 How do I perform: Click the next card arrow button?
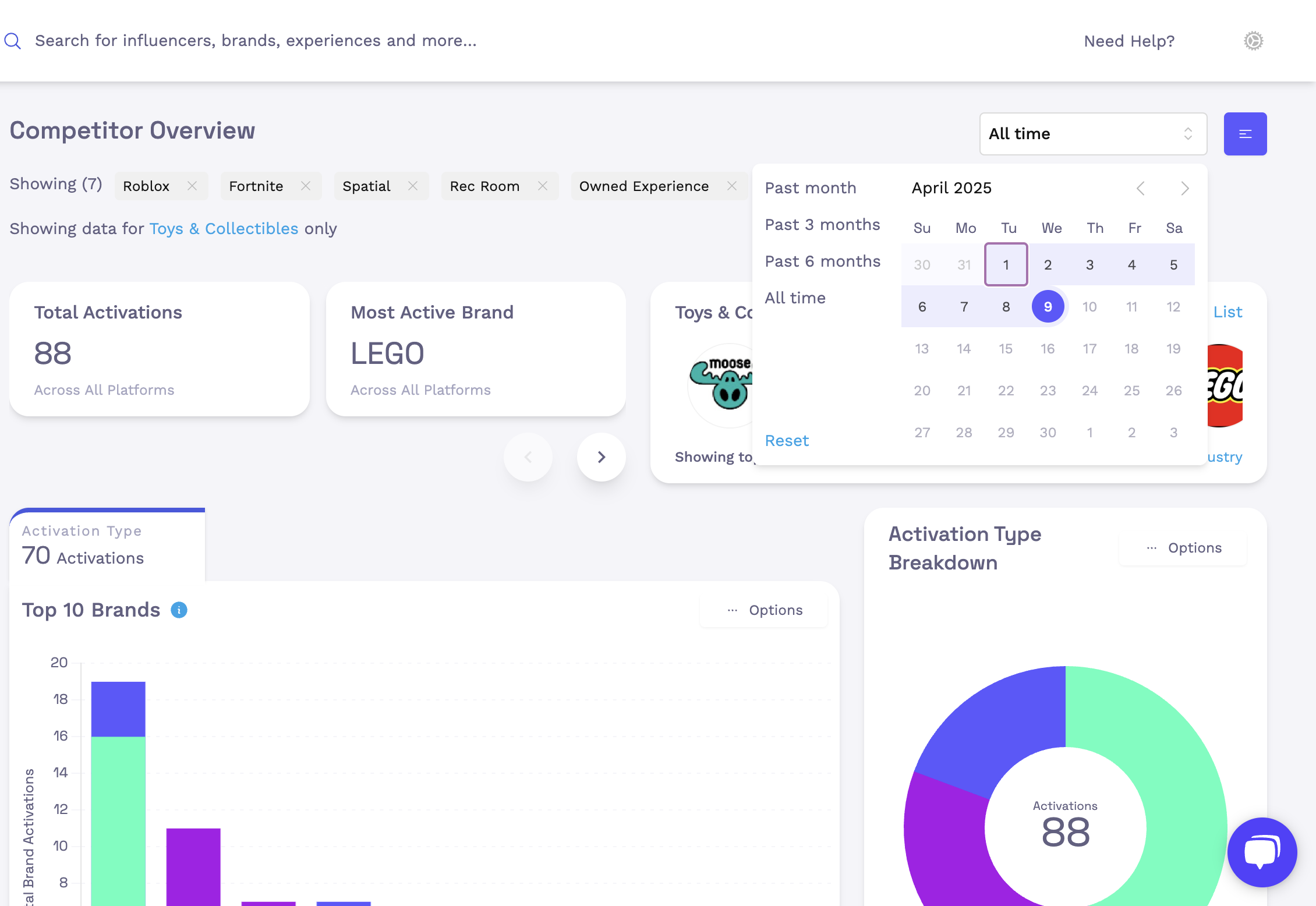click(602, 457)
